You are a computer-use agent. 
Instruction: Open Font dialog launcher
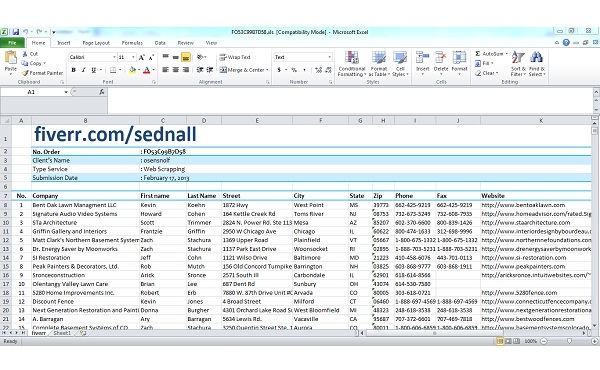[154, 82]
